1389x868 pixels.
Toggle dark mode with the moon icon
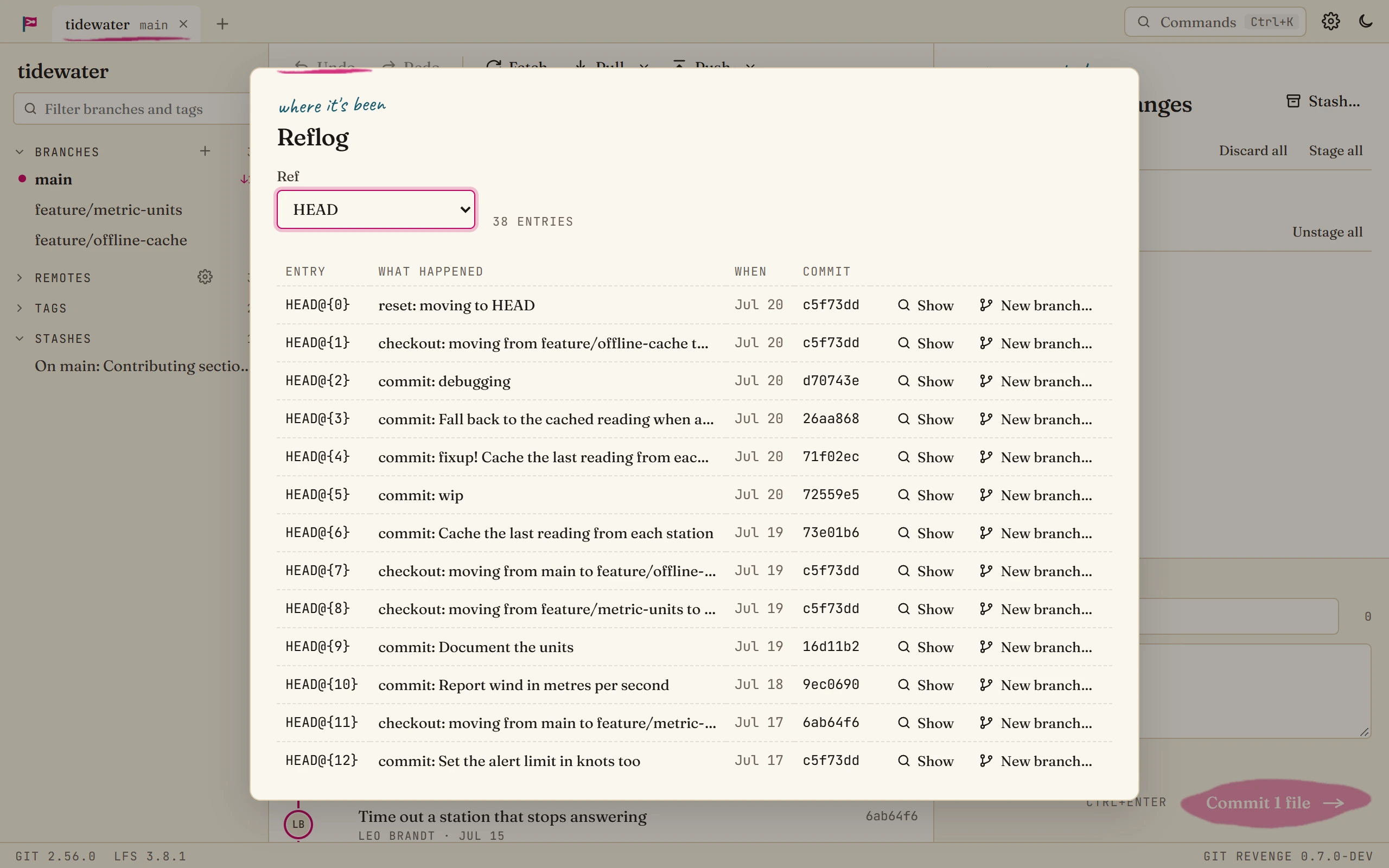pyautogui.click(x=1366, y=22)
